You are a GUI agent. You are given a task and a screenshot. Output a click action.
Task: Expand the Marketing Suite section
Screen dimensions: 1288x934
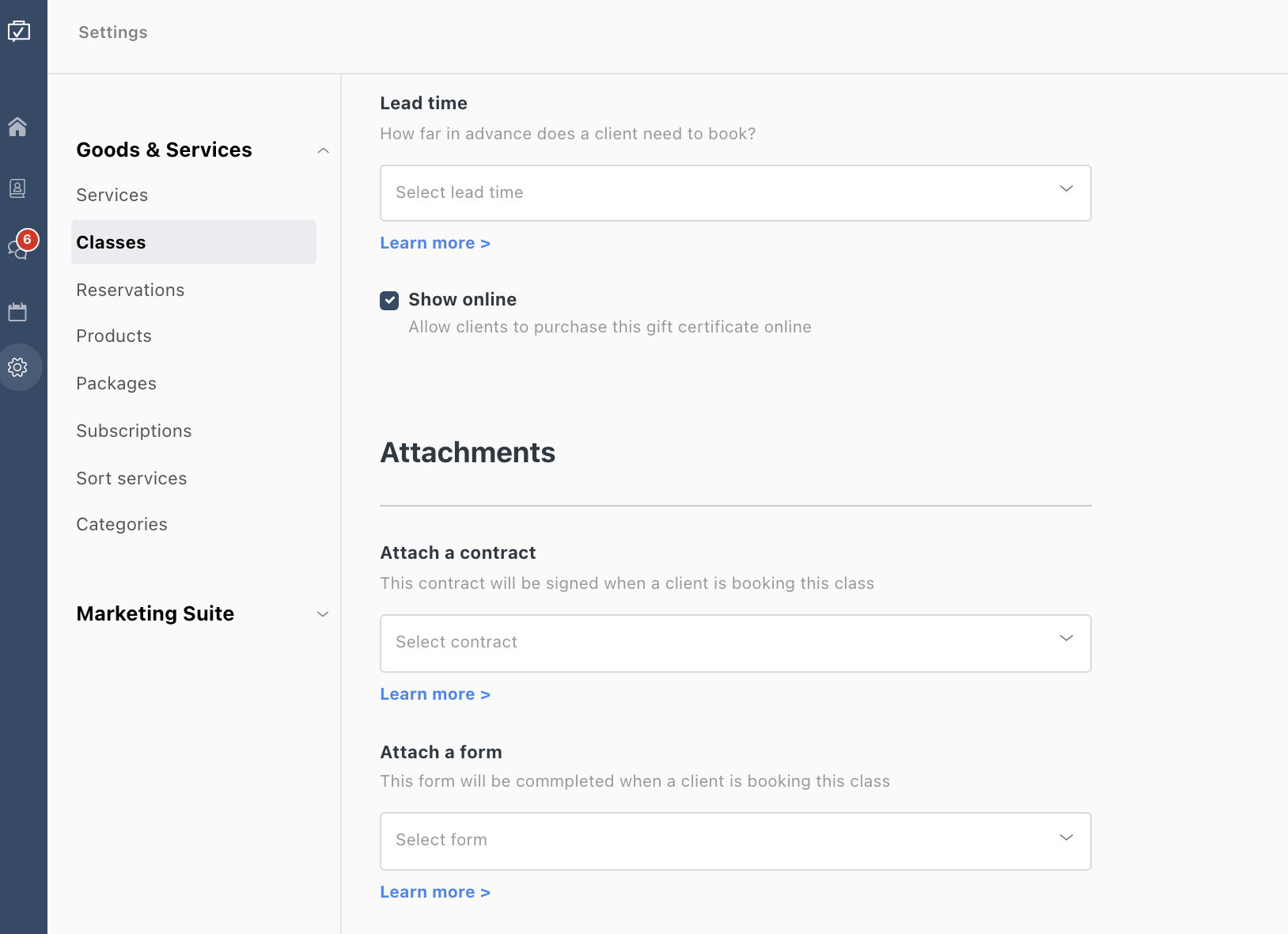pos(323,614)
